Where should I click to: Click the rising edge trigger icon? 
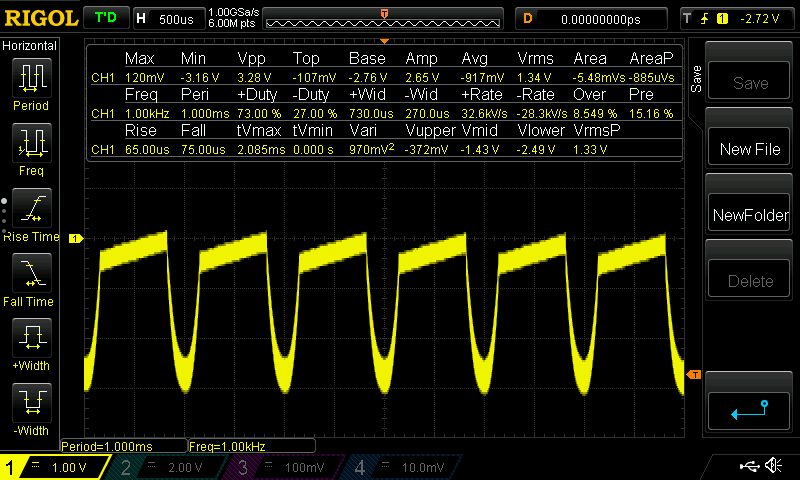coord(705,19)
